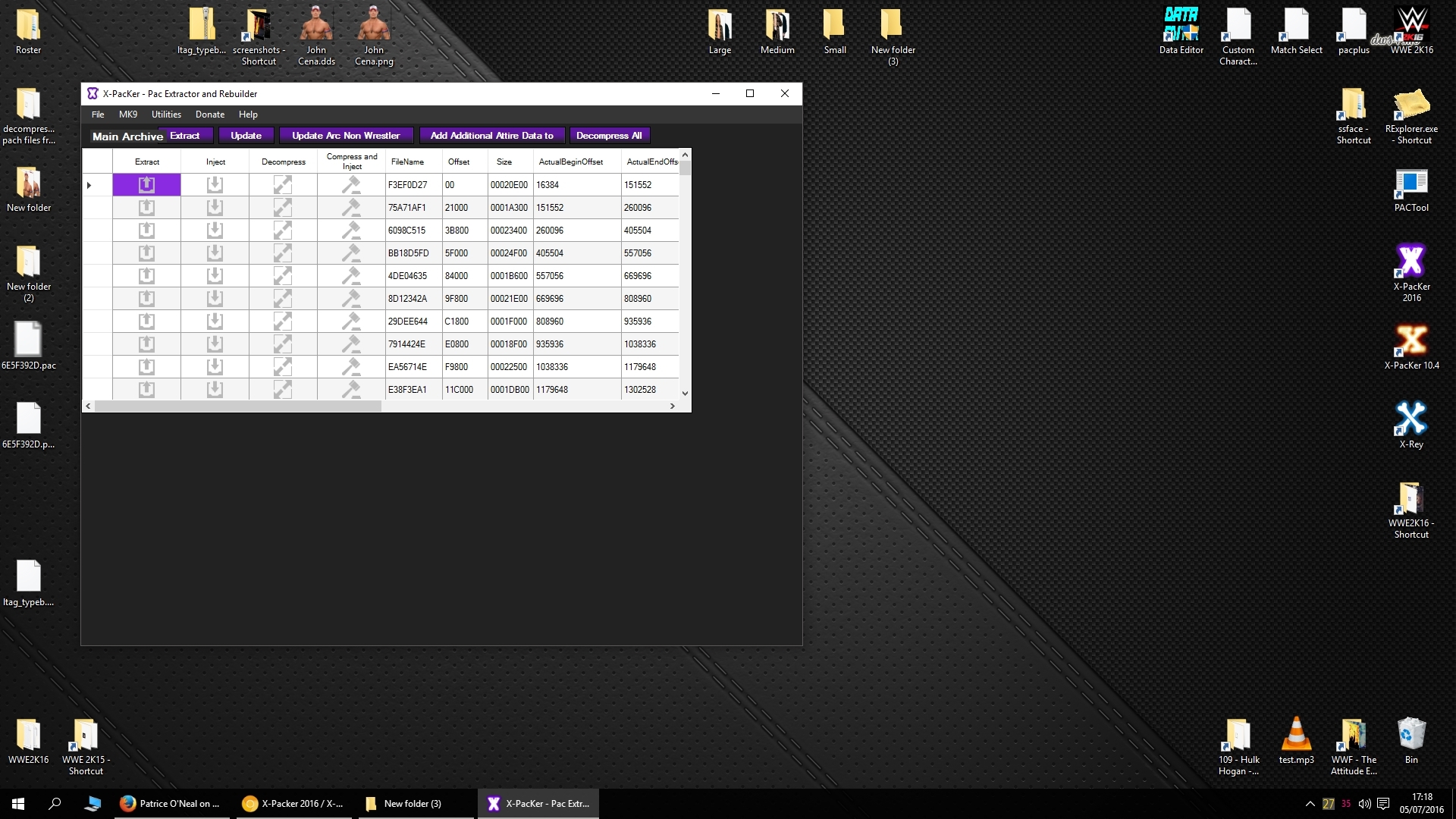Decompress the E38F3EA1 row entry

pos(283,389)
